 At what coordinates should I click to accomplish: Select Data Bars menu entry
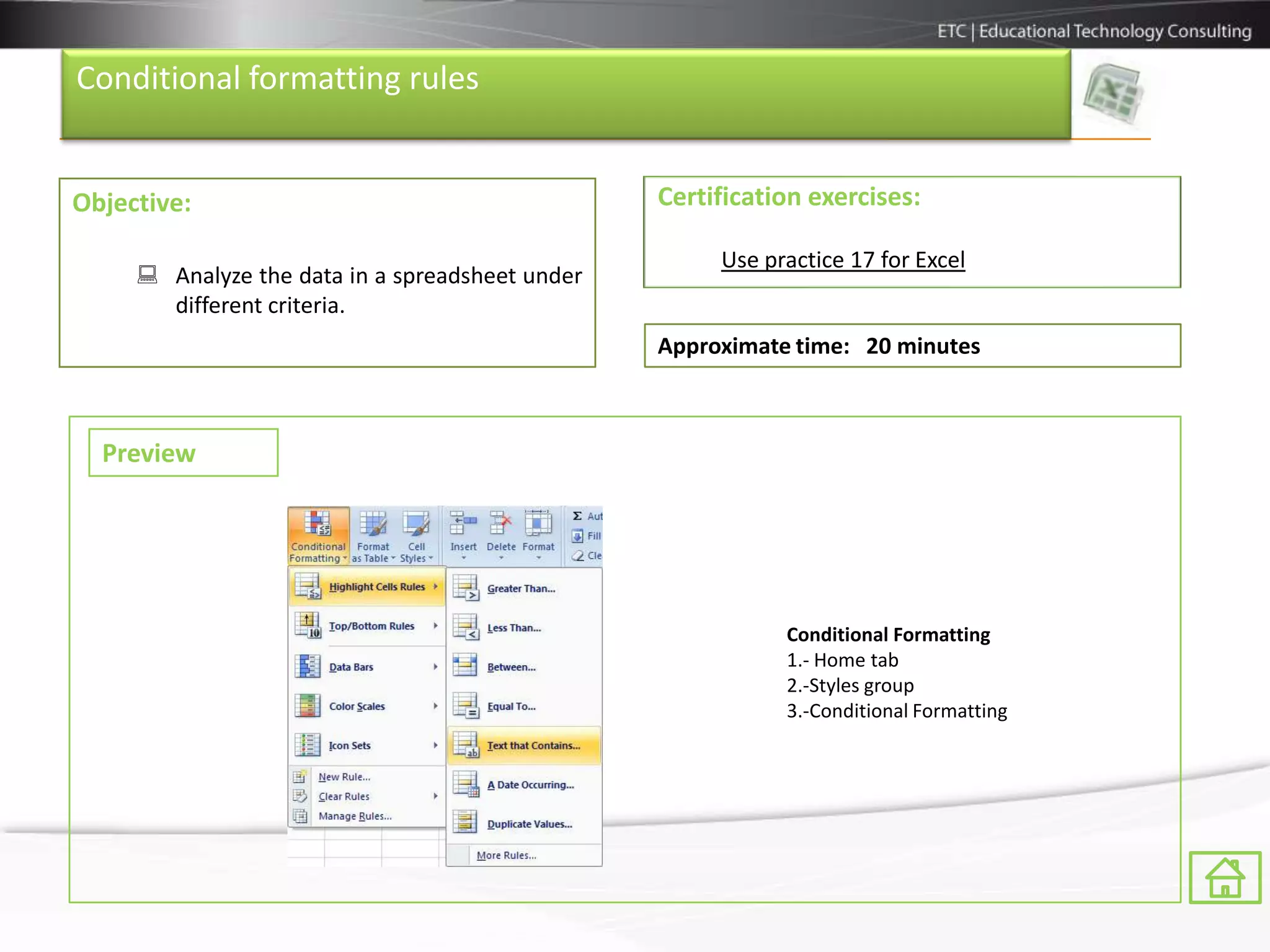point(367,667)
